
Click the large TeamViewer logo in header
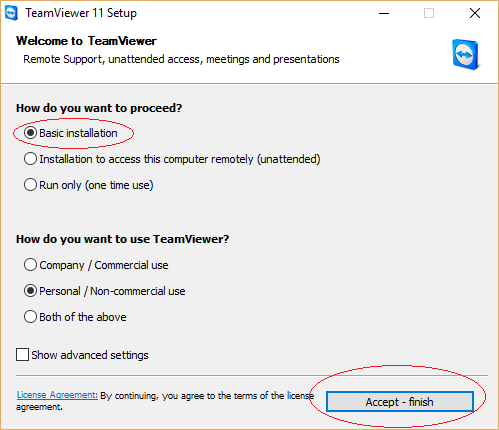tap(466, 55)
